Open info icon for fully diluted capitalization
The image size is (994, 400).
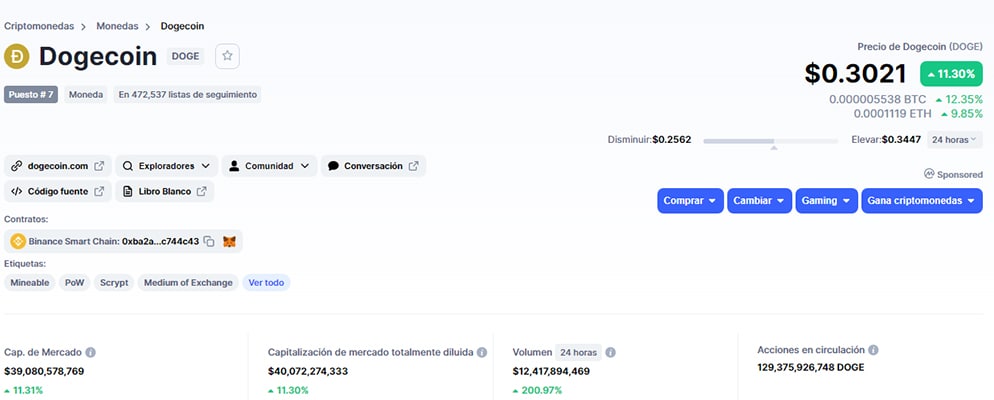point(482,352)
